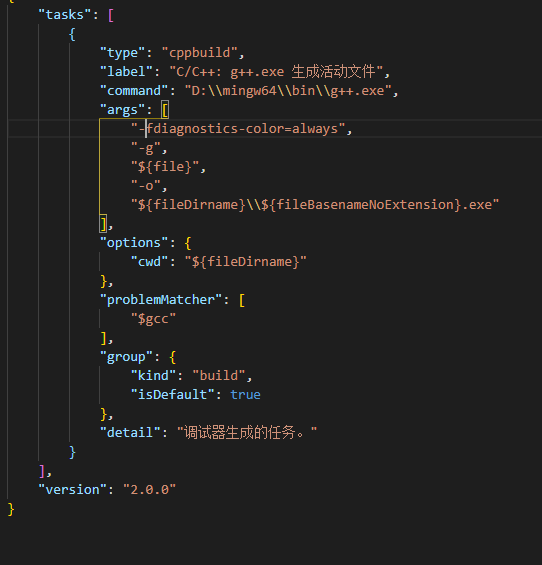Click the "D:\\mingw64\\bin\\g++.exe" path string
The height and width of the screenshot is (565, 542).
(x=288, y=91)
